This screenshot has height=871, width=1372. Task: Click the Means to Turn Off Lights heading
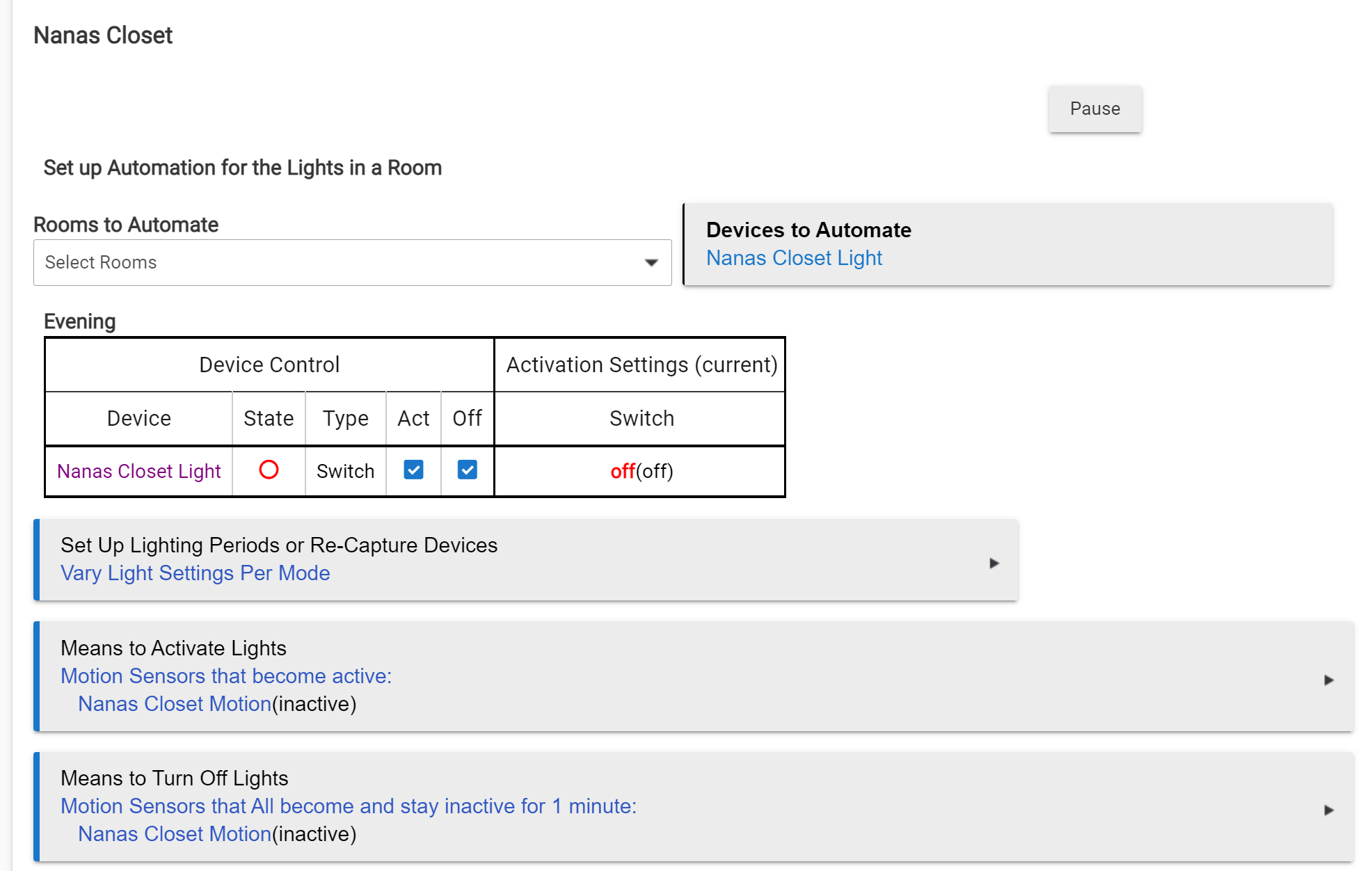174,778
